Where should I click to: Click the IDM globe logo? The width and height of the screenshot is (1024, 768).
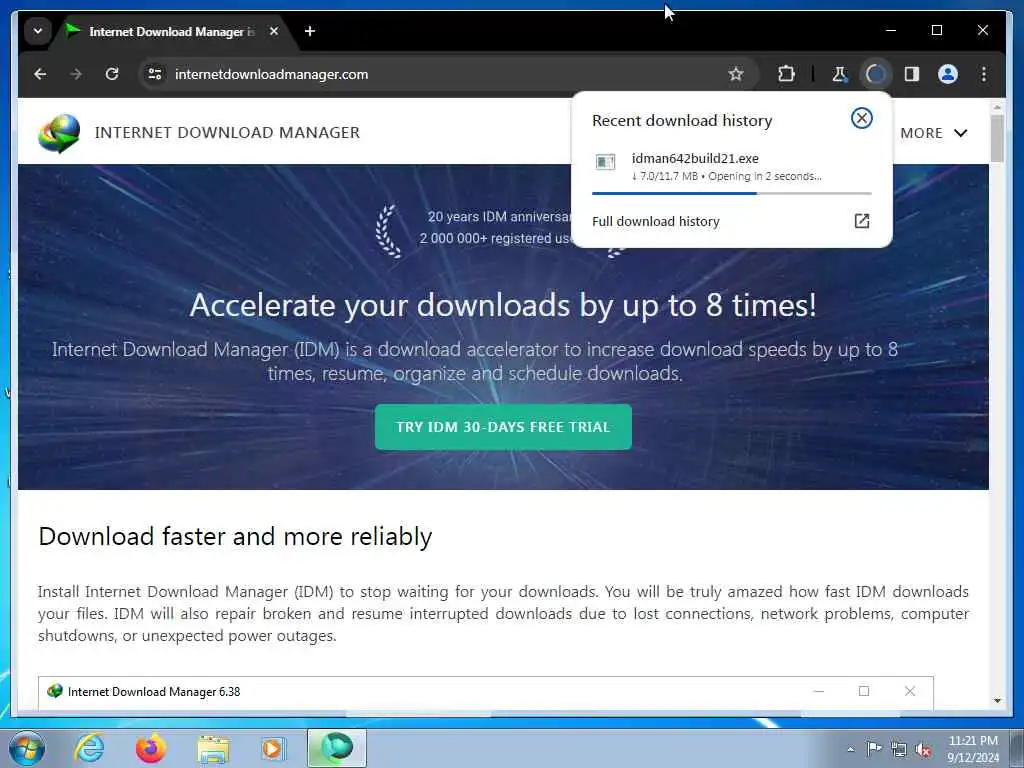(59, 133)
